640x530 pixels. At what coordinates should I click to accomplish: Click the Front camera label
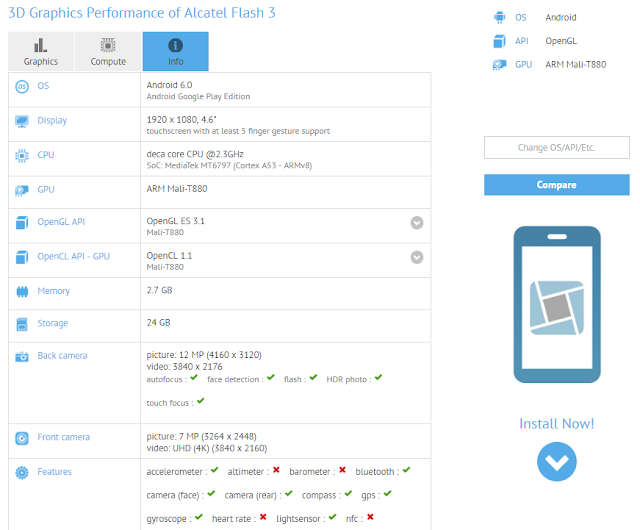coord(64,437)
